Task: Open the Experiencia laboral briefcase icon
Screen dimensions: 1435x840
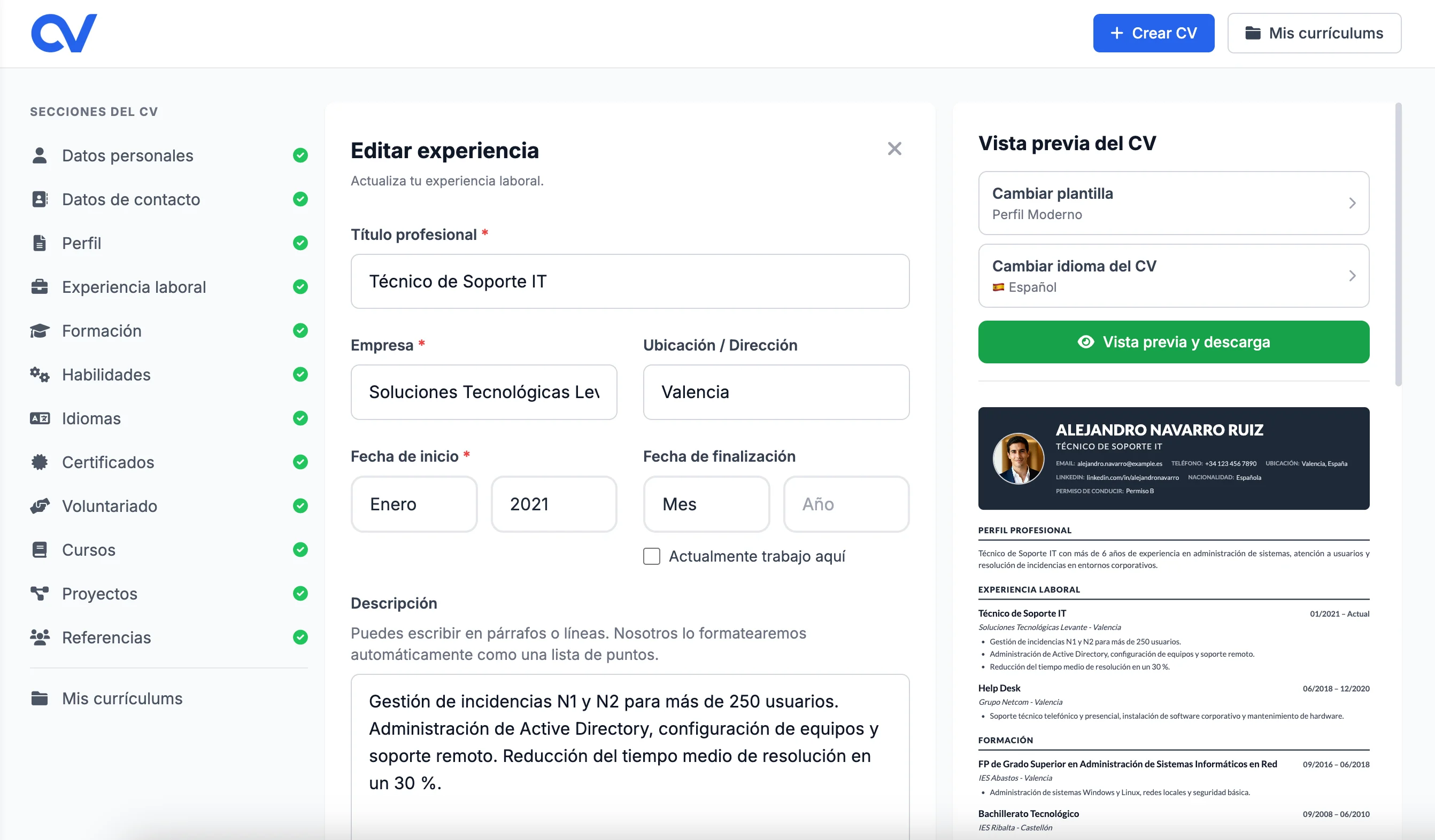Action: 40,287
